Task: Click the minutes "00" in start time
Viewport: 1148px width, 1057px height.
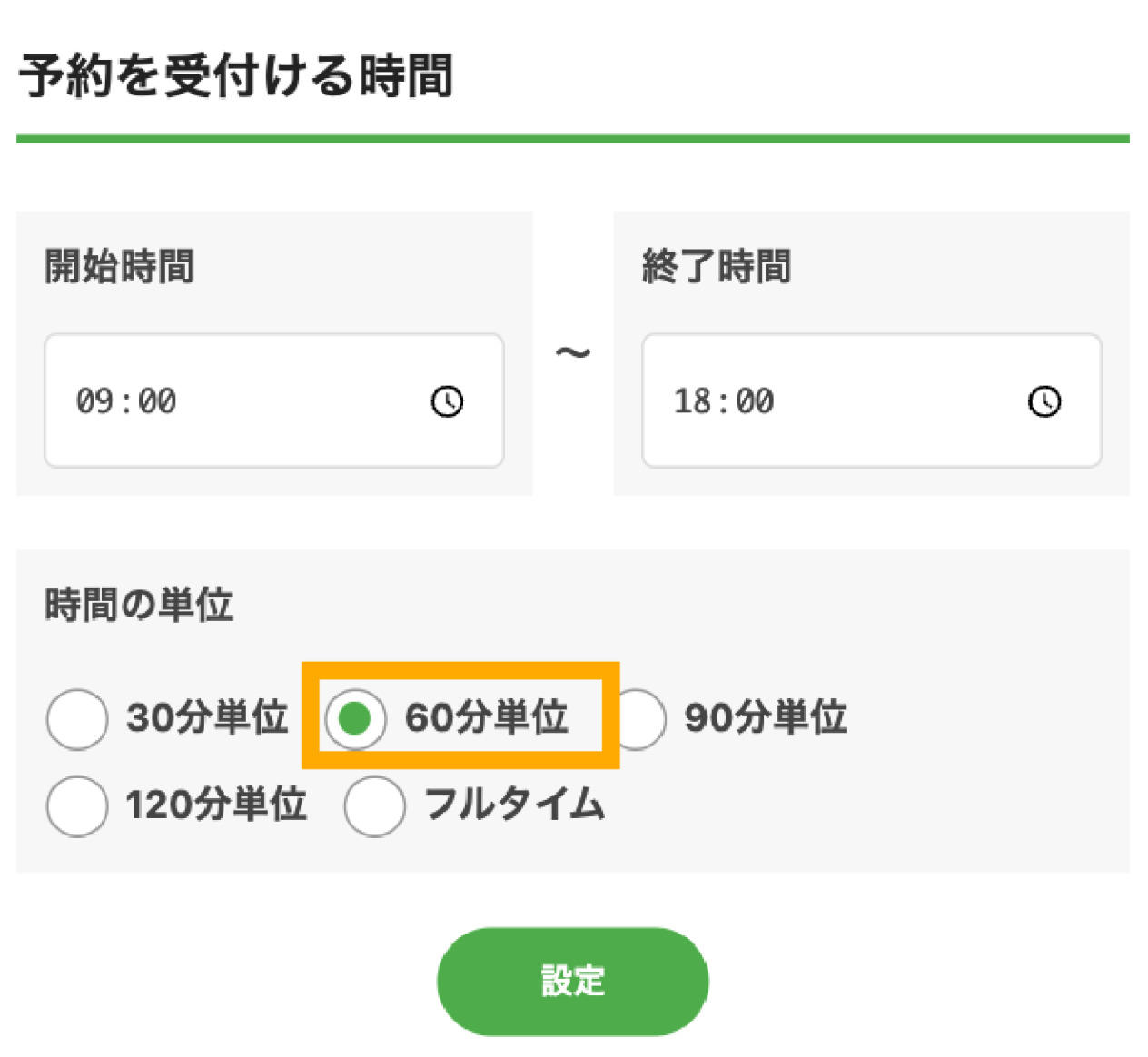Action: (157, 401)
